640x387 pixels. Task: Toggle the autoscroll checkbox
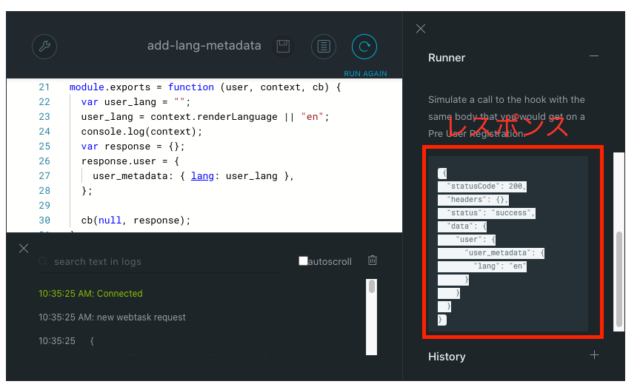[303, 261]
